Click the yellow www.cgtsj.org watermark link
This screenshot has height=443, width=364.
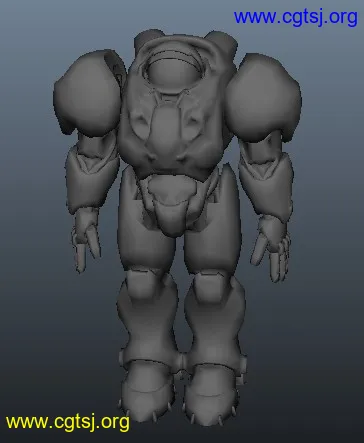click(68, 422)
